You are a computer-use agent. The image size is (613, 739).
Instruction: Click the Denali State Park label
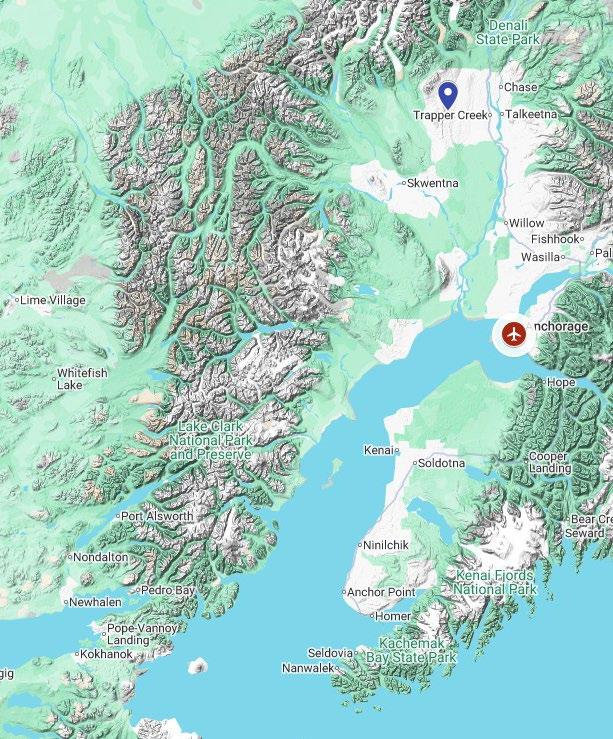[x=507, y=32]
